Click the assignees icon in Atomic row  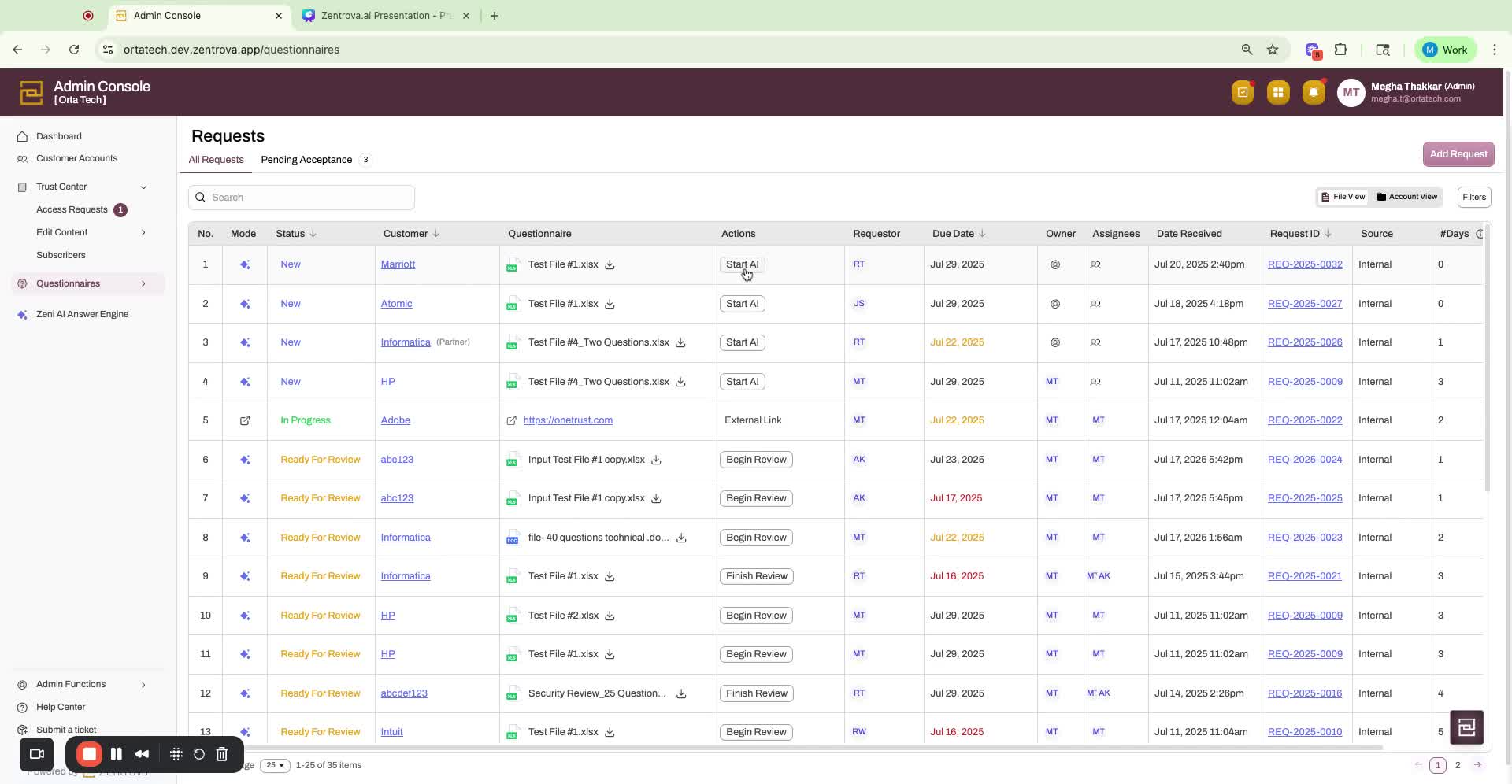pyautogui.click(x=1095, y=304)
